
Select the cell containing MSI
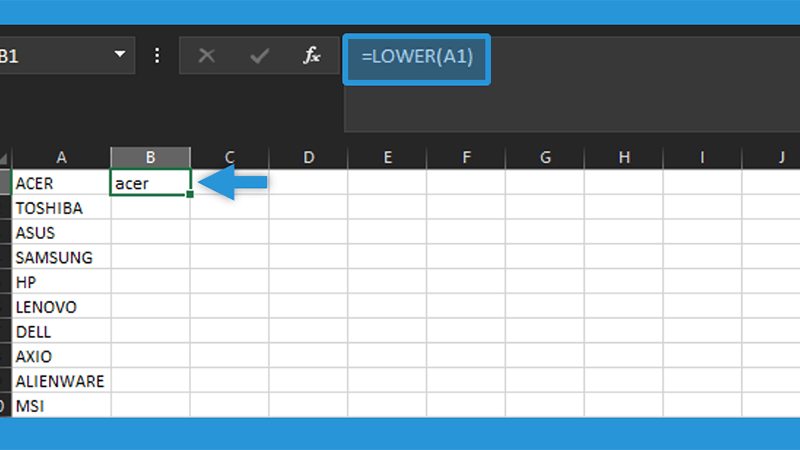[x=61, y=405]
